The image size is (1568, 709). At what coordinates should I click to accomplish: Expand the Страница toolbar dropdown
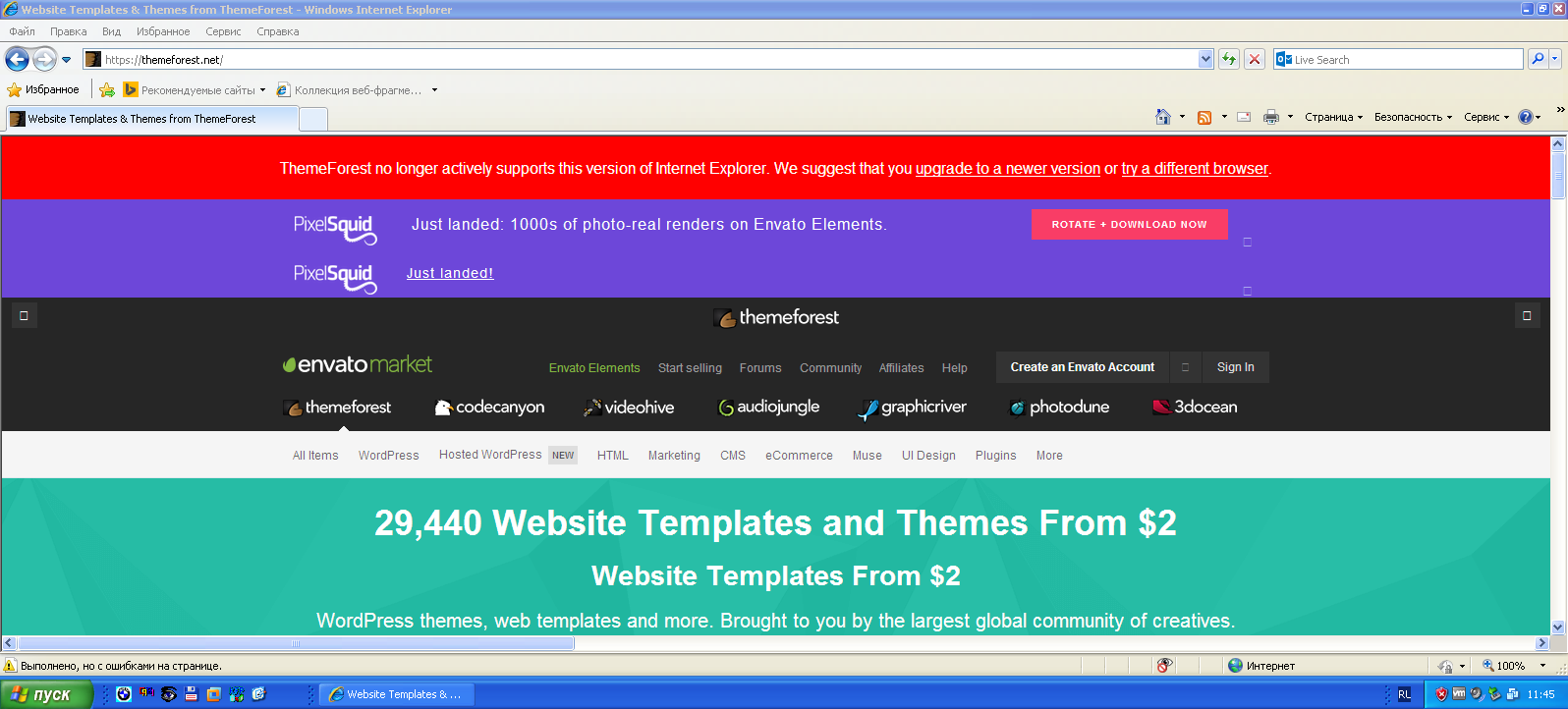point(1333,117)
